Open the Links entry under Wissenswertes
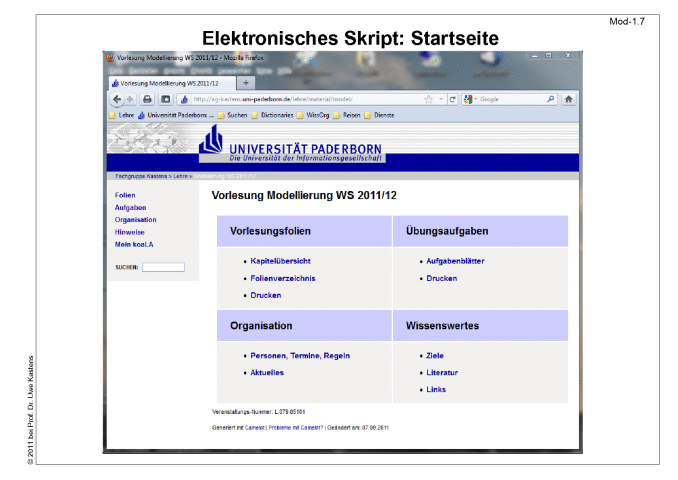 coord(436,390)
